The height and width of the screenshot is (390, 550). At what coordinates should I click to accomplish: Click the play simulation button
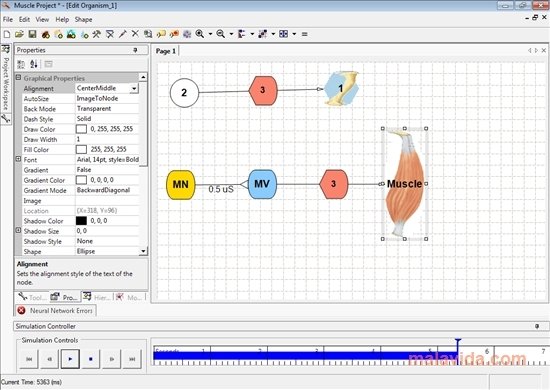pos(70,359)
